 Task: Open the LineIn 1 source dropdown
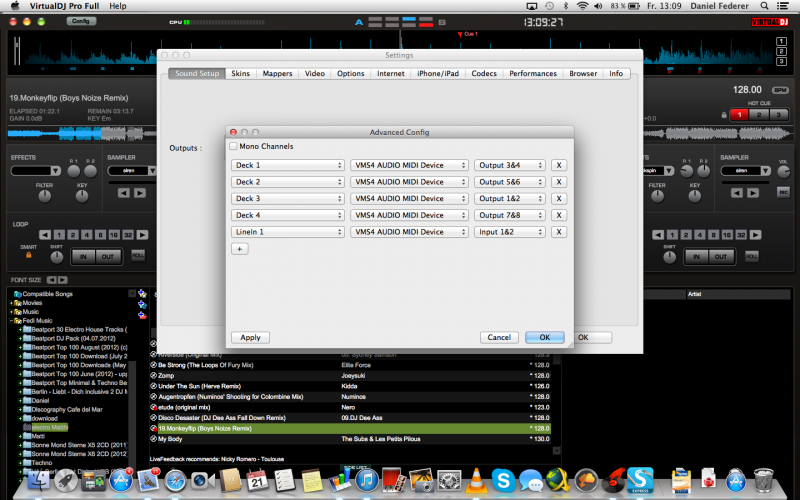(x=288, y=232)
